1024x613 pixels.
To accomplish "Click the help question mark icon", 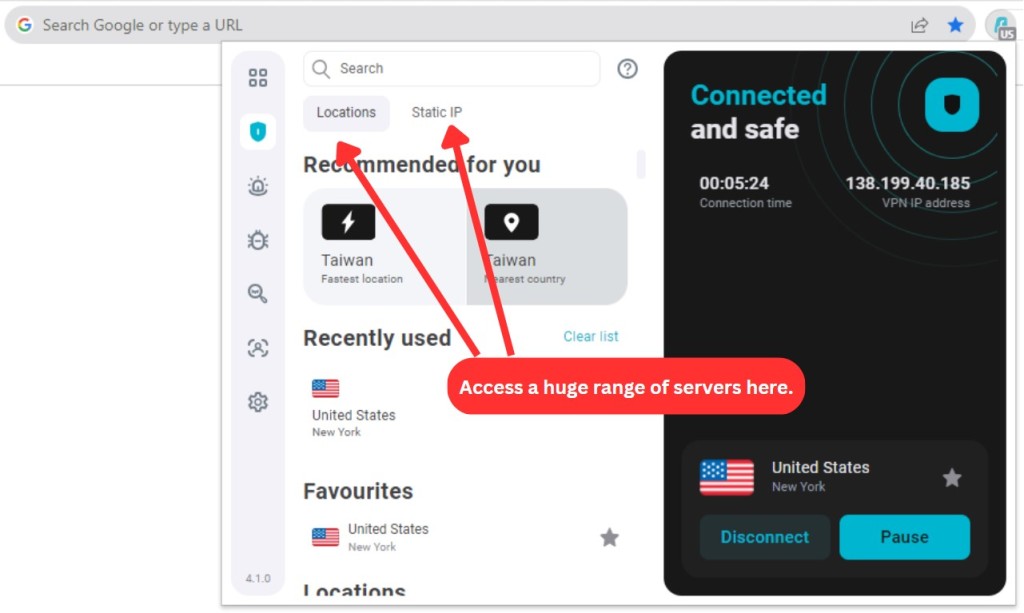I will 628,69.
